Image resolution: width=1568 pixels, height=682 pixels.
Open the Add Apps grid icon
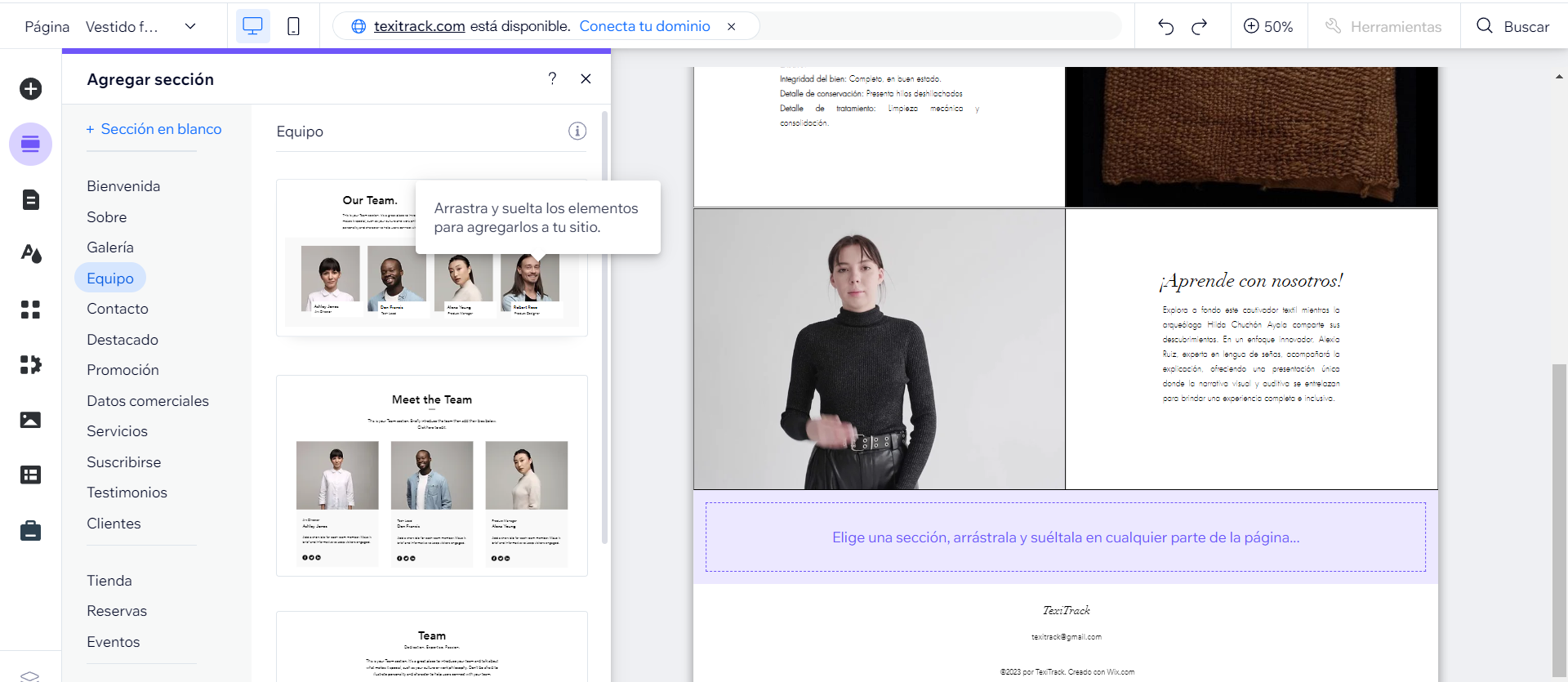[x=30, y=310]
